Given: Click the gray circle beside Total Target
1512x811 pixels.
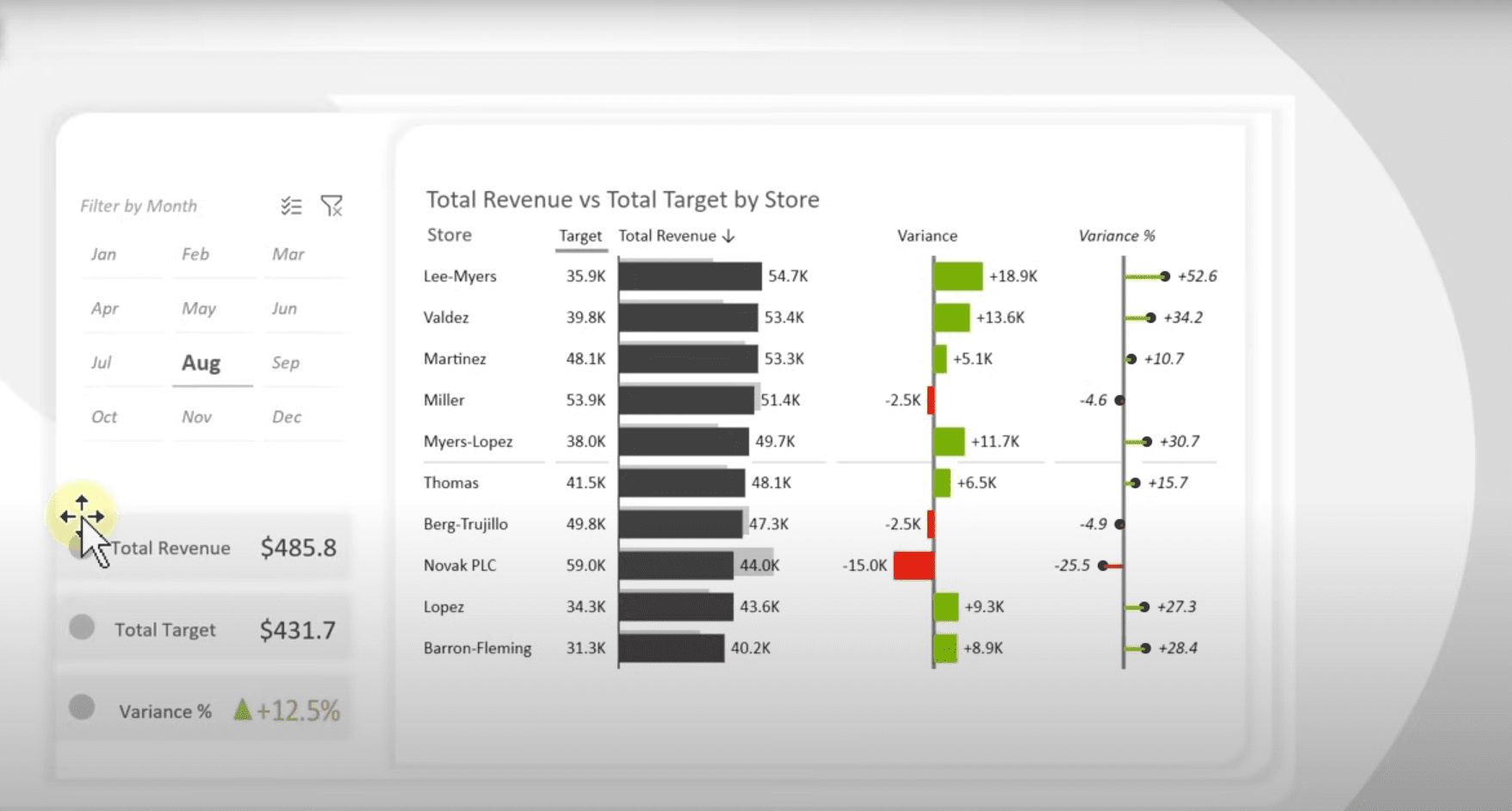Looking at the screenshot, I should tap(82, 627).
